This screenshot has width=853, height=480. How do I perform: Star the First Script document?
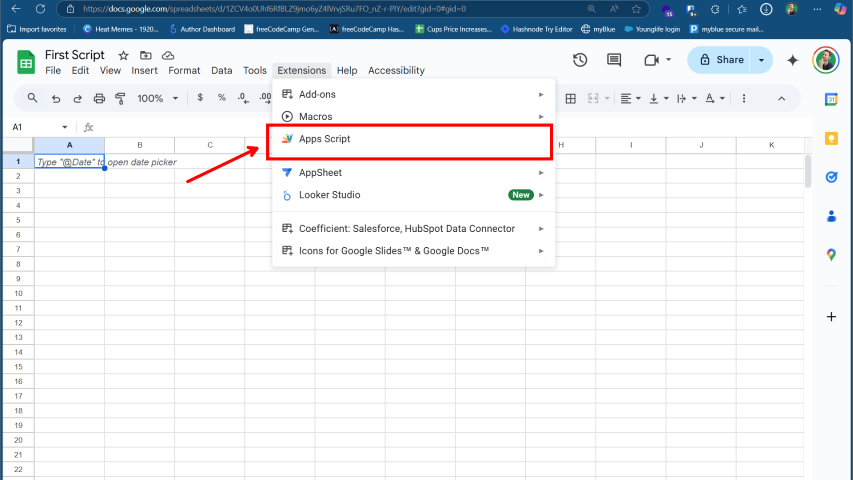pos(123,56)
